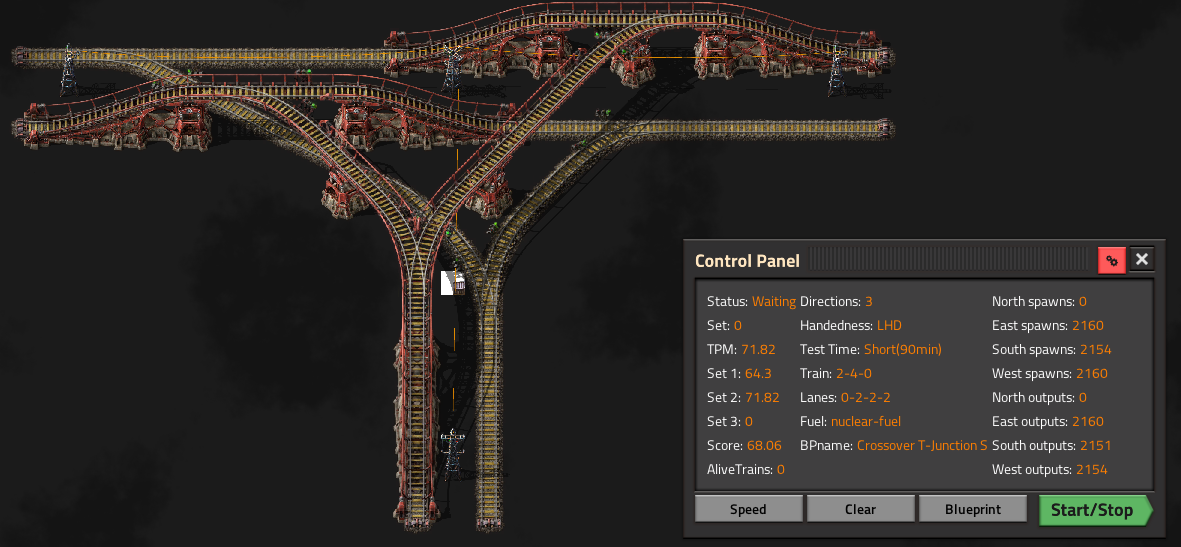This screenshot has height=547, width=1181.
Task: Click the South spawns value 2154
Action: (x=1095, y=350)
